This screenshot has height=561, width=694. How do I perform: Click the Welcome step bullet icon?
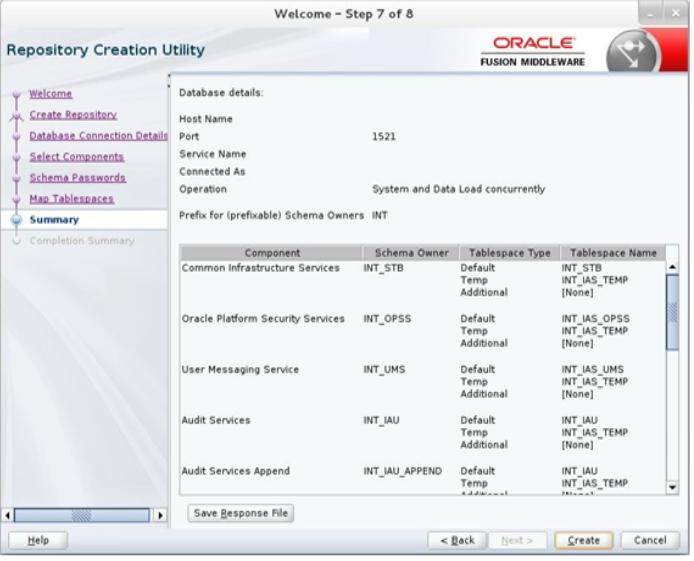point(17,94)
